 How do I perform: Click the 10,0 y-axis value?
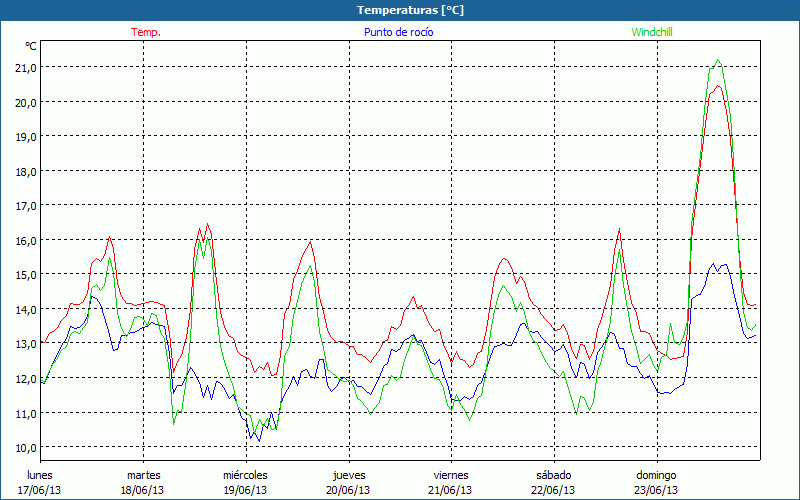pyautogui.click(x=24, y=447)
